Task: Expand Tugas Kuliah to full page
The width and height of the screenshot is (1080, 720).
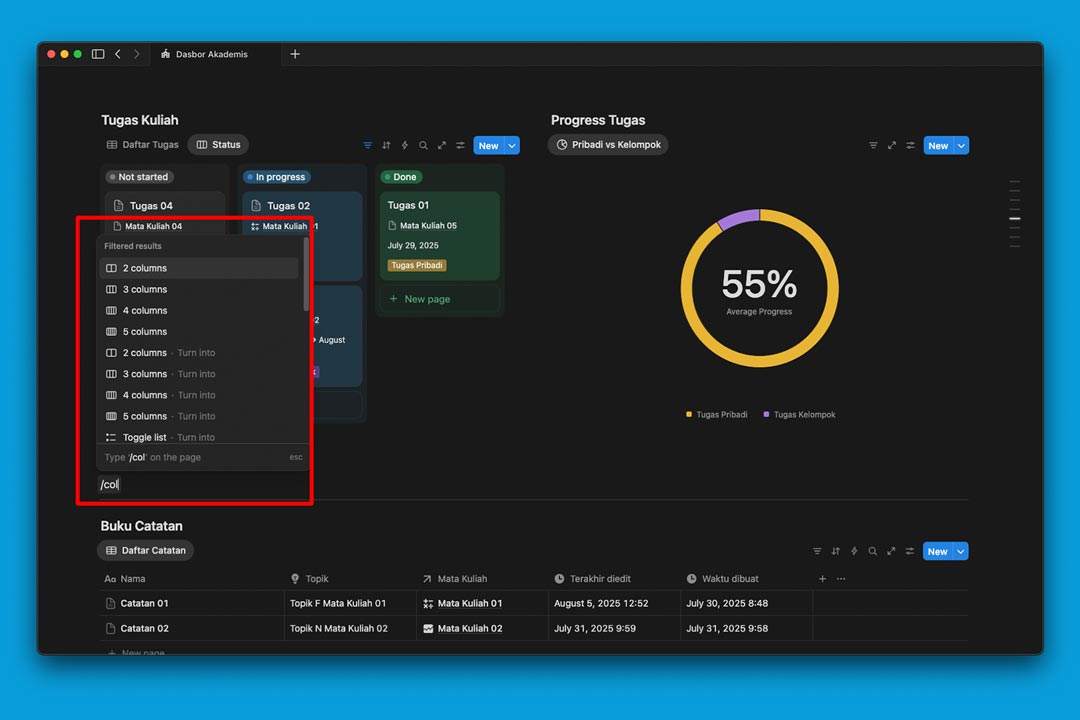Action: point(442,145)
